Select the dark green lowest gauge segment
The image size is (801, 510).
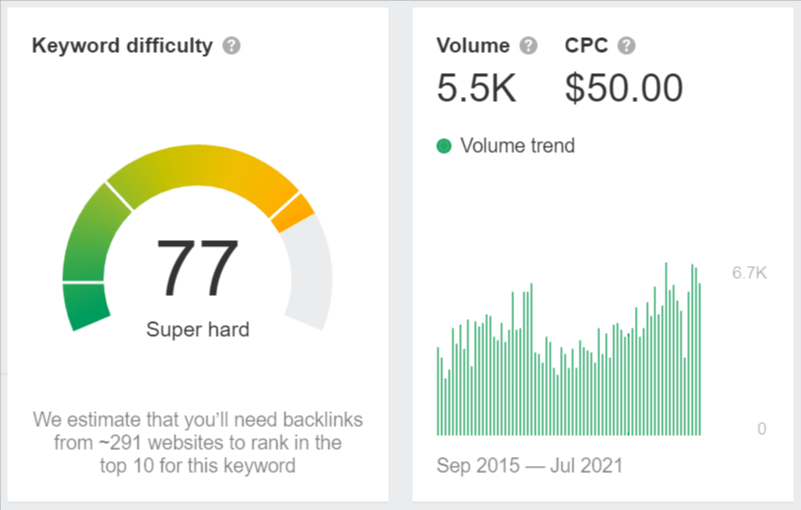[86, 306]
